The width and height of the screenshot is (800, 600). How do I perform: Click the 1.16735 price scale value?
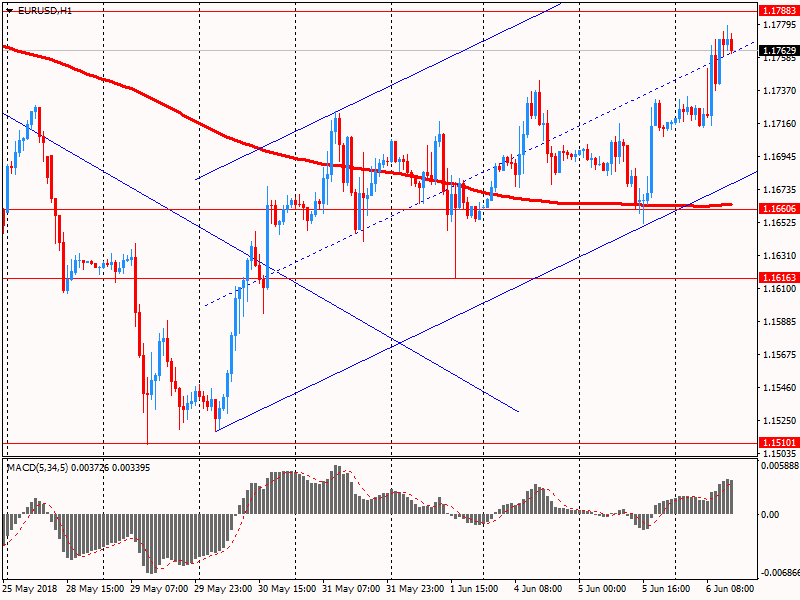coord(779,189)
